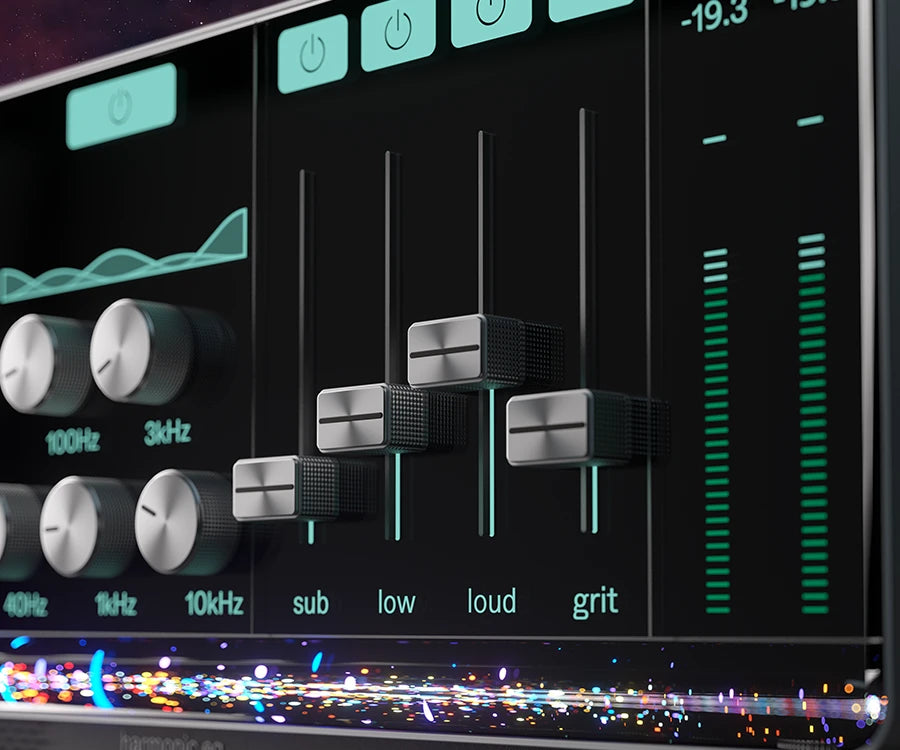Click the EQ frequency curve display
The height and width of the screenshot is (750, 900).
(x=130, y=262)
